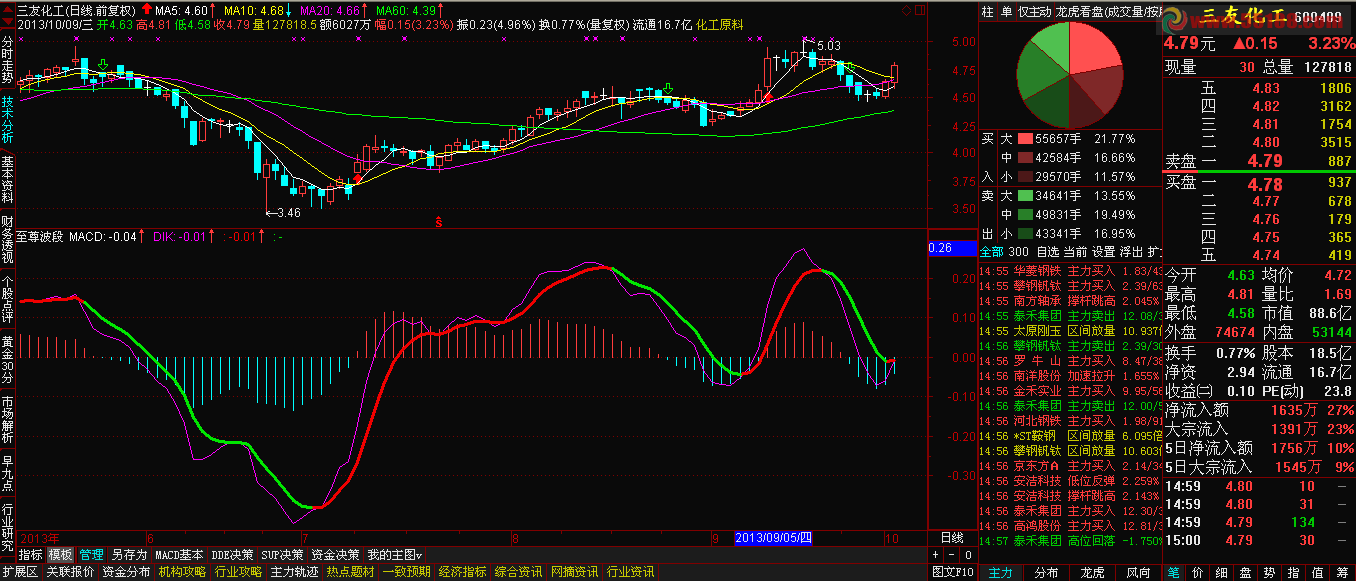Open the 技术分析 sidebar tab

pyautogui.click(x=8, y=119)
